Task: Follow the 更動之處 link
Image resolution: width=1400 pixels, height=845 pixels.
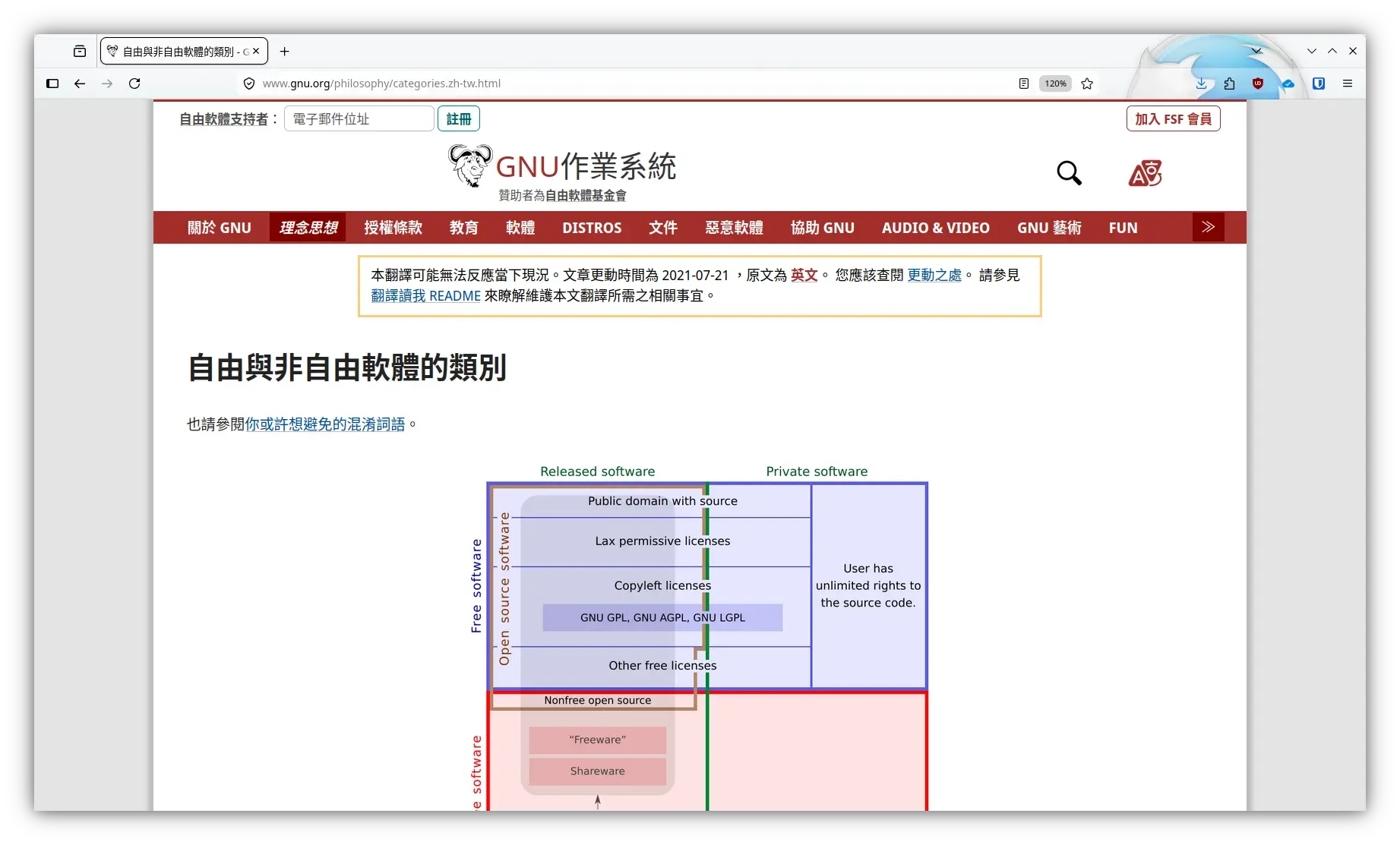Action: click(x=934, y=275)
